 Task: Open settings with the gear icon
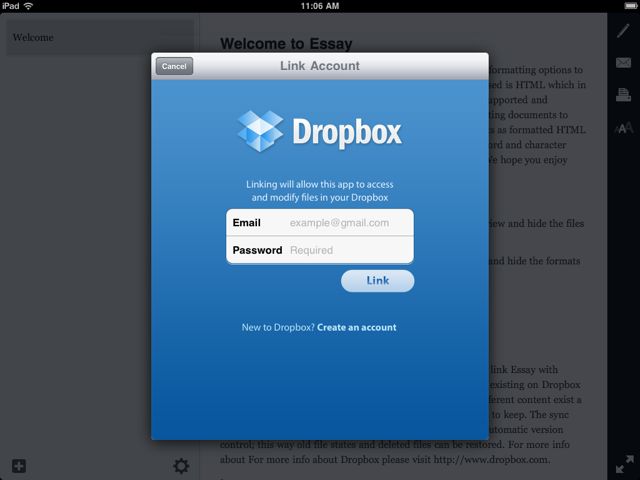(181, 465)
